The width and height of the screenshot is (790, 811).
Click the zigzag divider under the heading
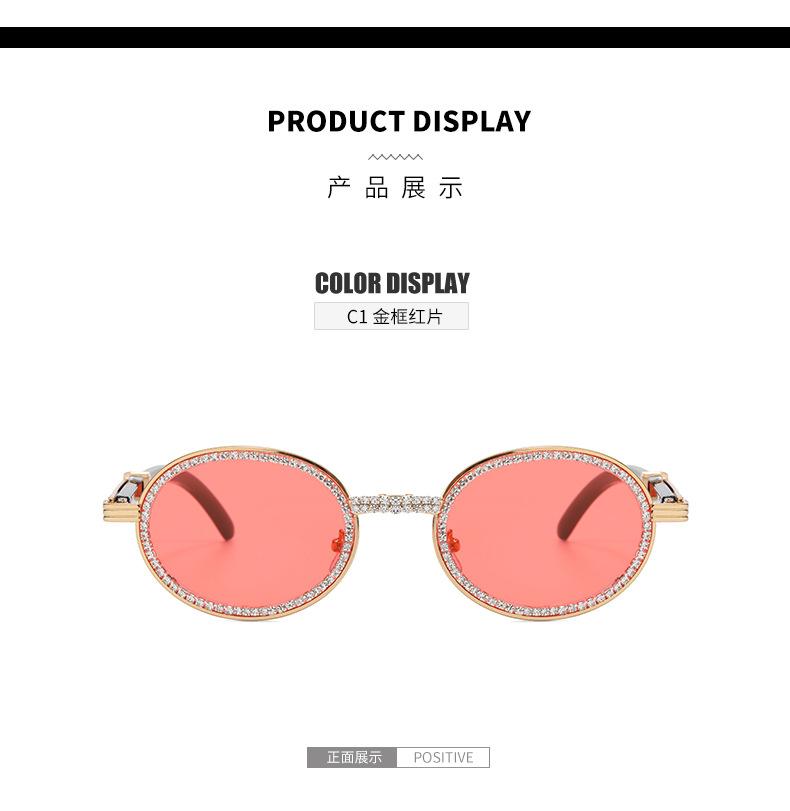pyautogui.click(x=395, y=157)
